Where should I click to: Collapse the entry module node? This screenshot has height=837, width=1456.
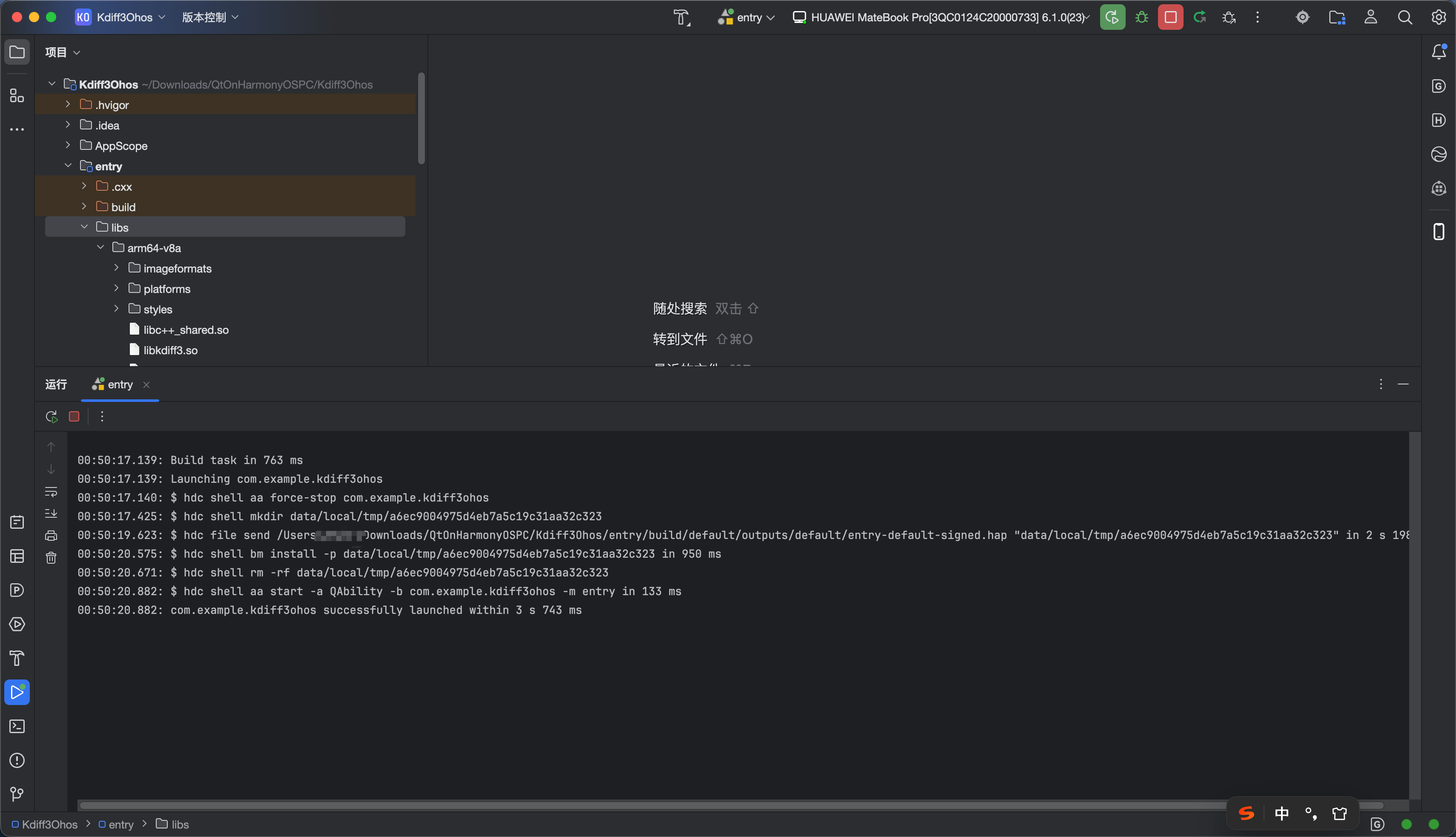tap(68, 166)
